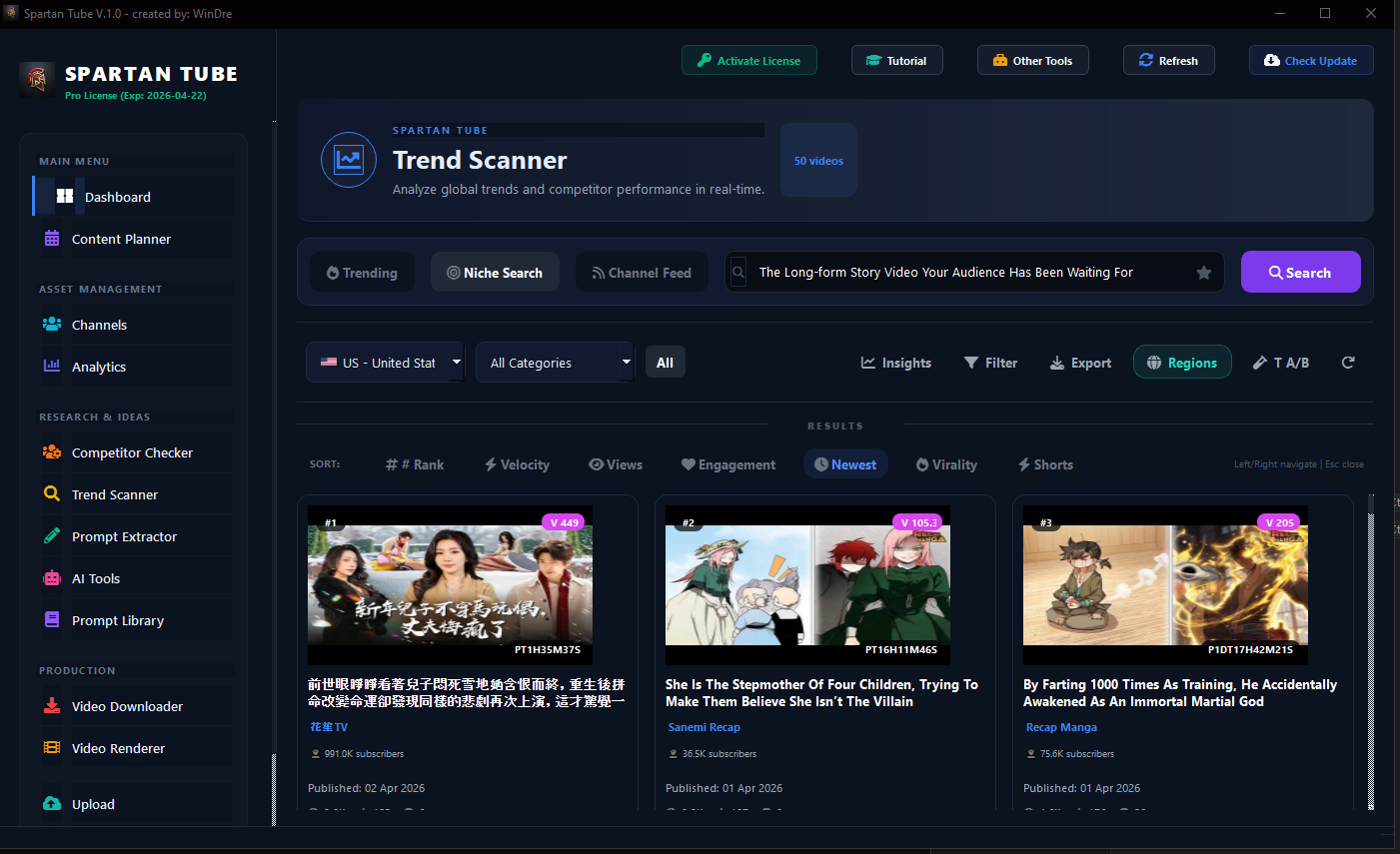Open the Channels page
The width and height of the screenshot is (1400, 854).
point(99,325)
